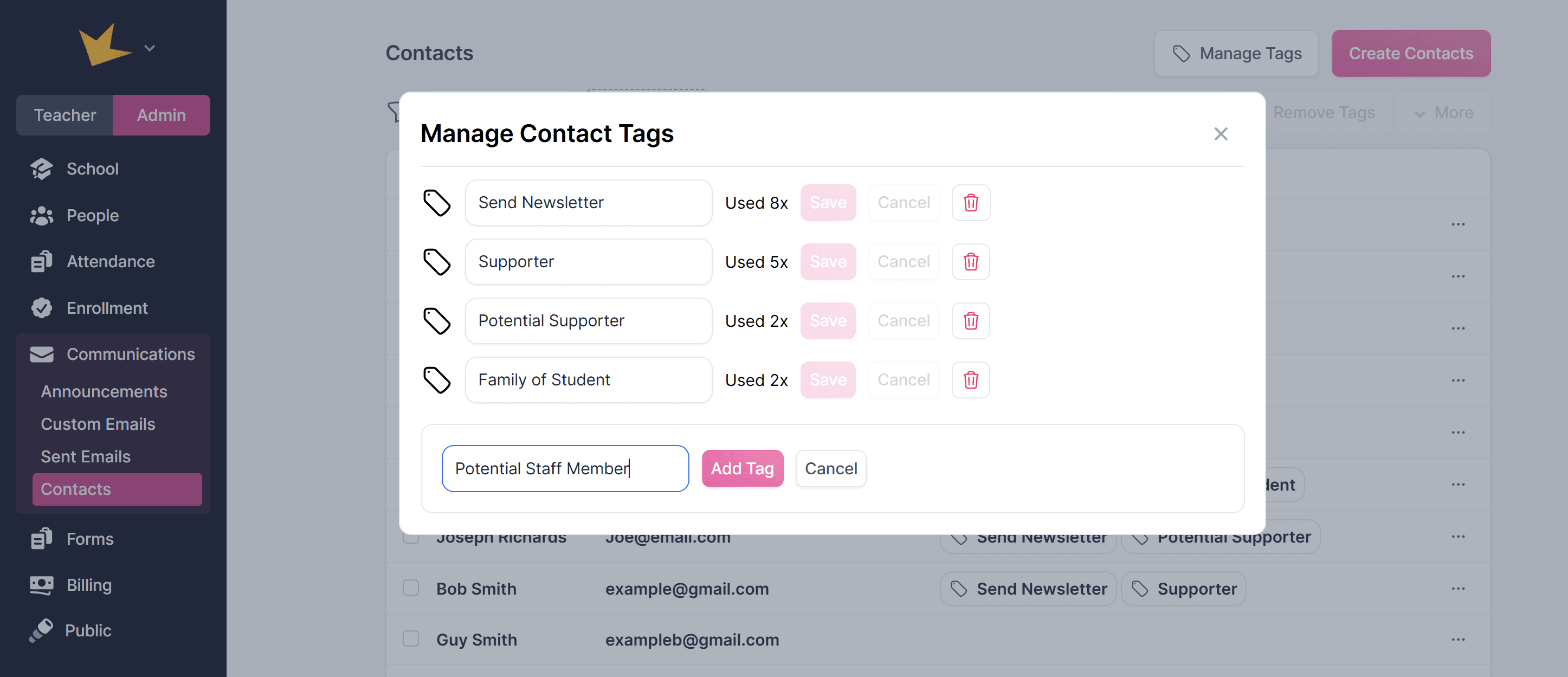Tick the Guy Smith checkbox
The height and width of the screenshot is (677, 1568).
tap(411, 639)
